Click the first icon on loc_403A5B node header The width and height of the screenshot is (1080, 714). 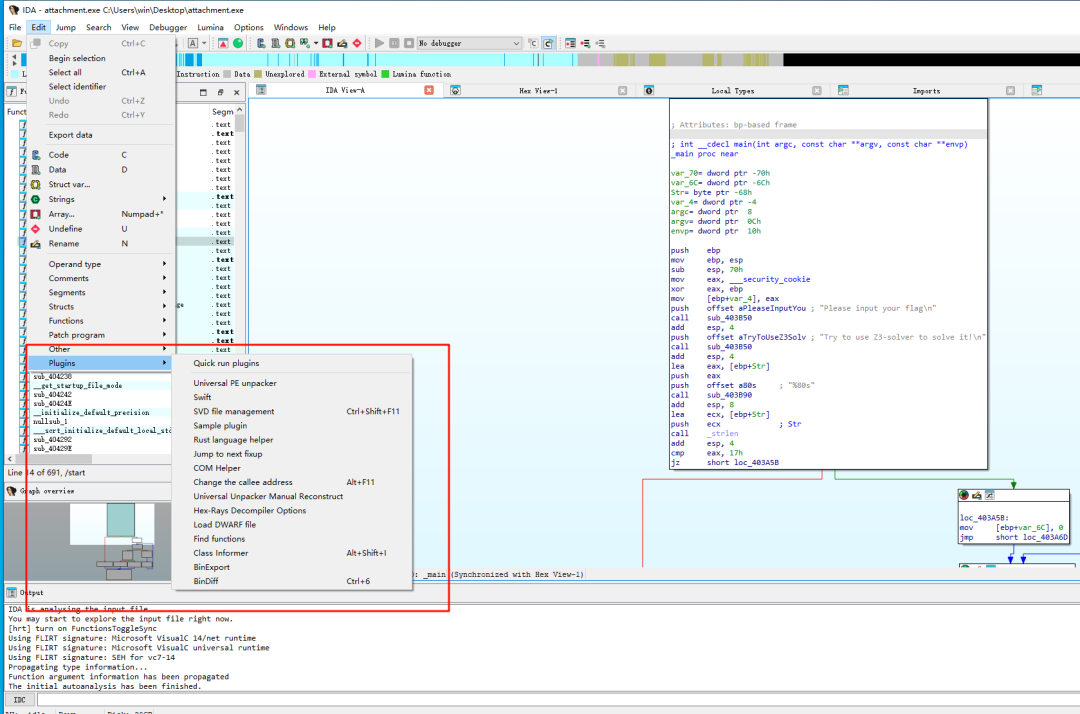tap(964, 495)
